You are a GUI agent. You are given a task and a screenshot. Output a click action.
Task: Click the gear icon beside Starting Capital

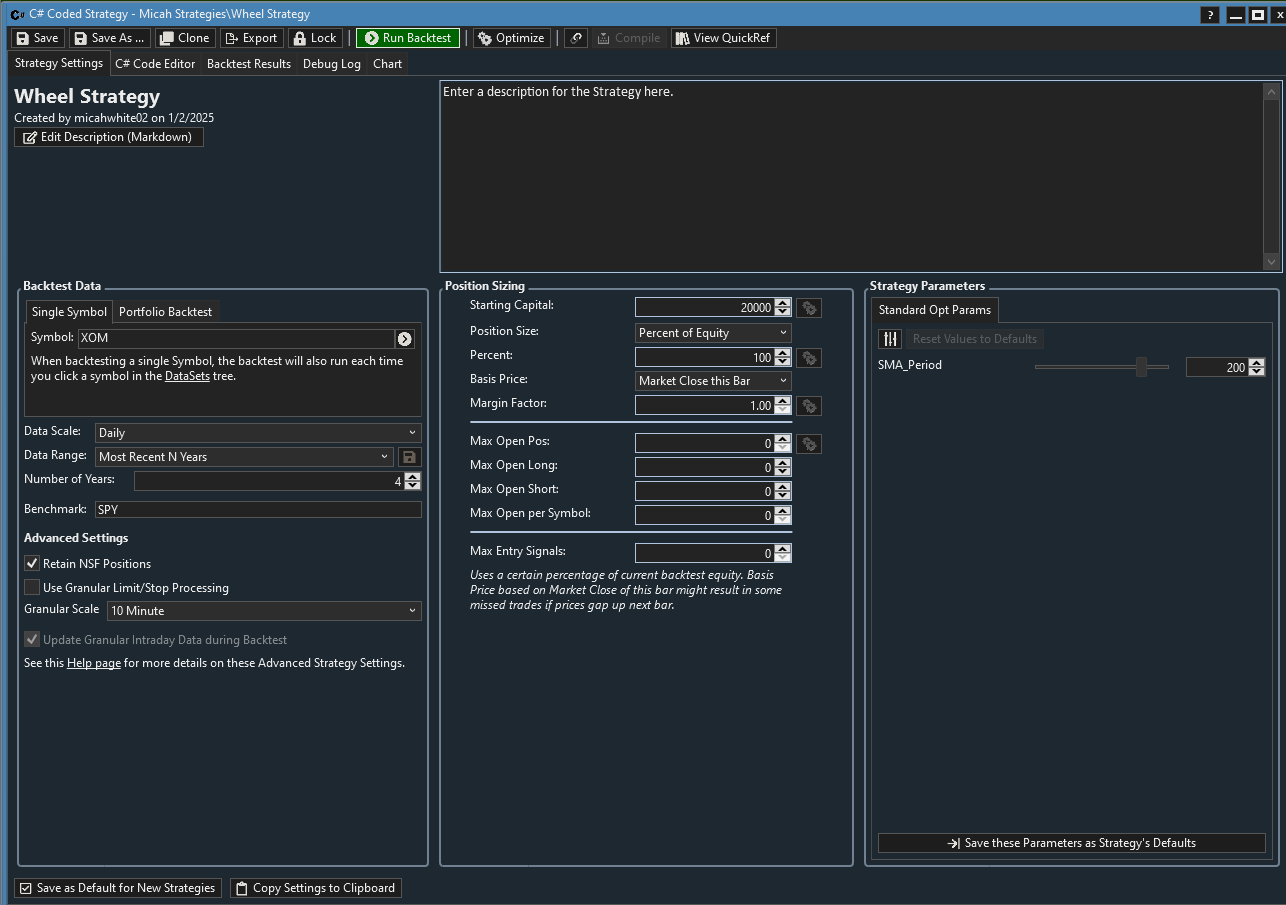coord(809,308)
